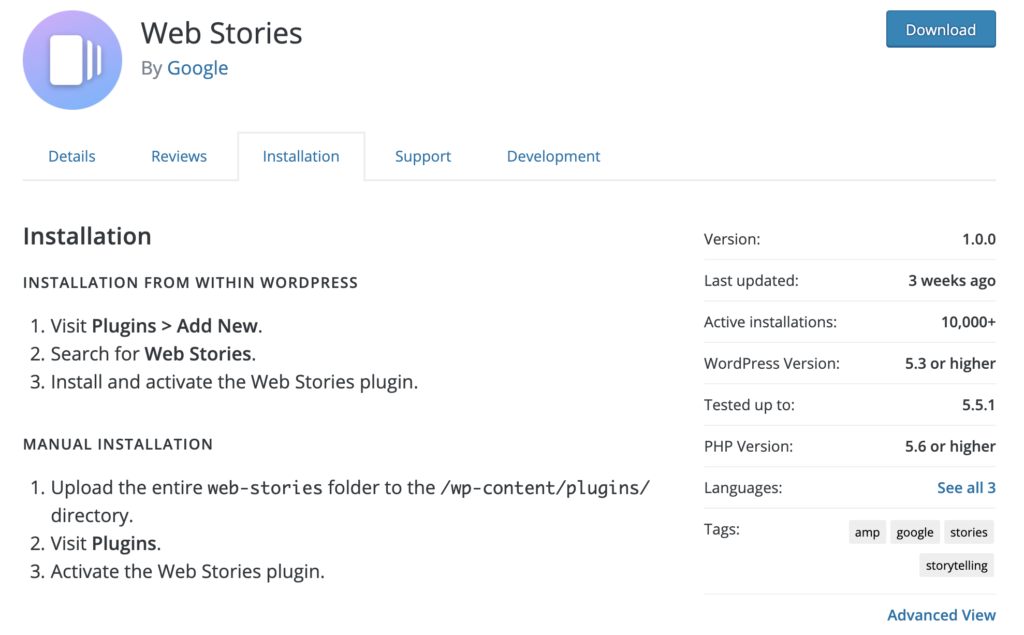
Task: Select the Installation tab
Action: click(301, 156)
